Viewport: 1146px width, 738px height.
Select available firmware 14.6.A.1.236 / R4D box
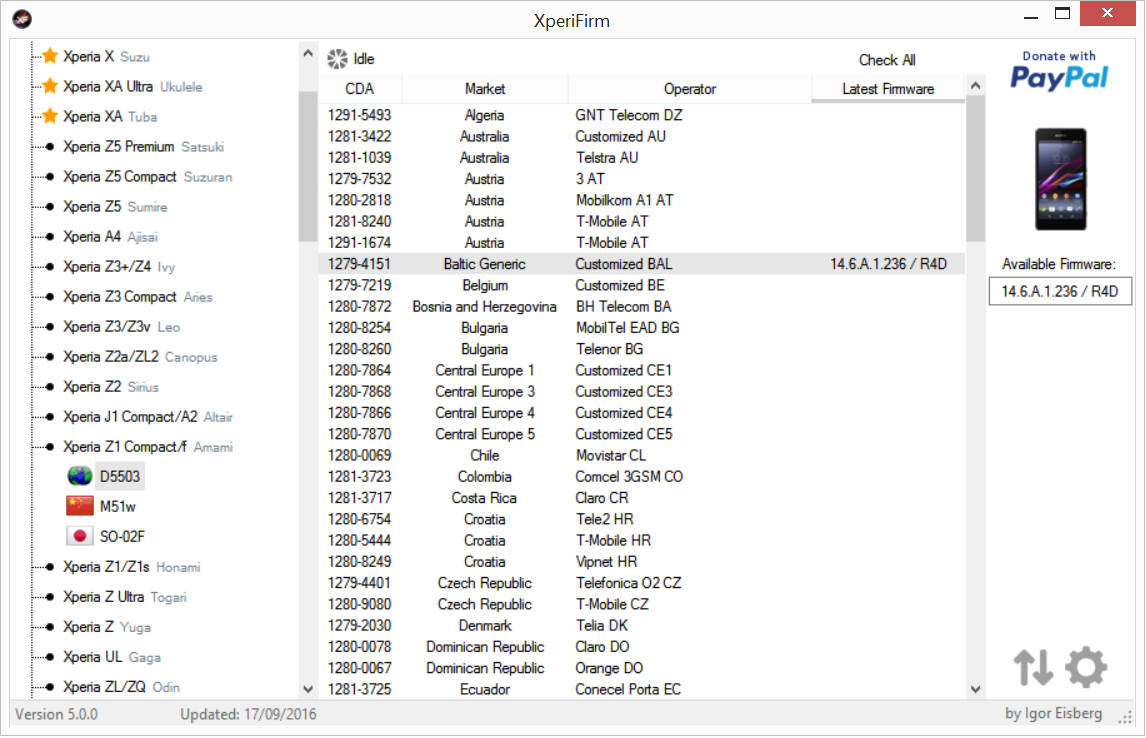[x=1060, y=292]
